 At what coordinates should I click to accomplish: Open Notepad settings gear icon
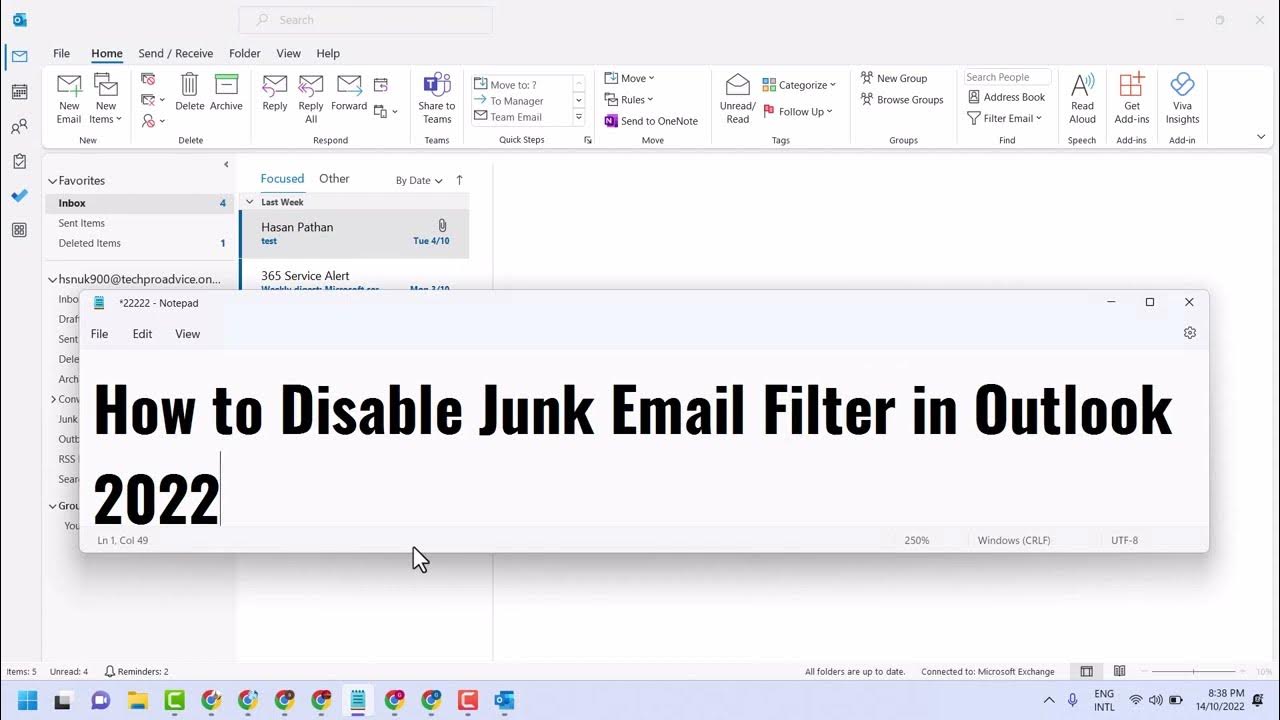point(1190,333)
